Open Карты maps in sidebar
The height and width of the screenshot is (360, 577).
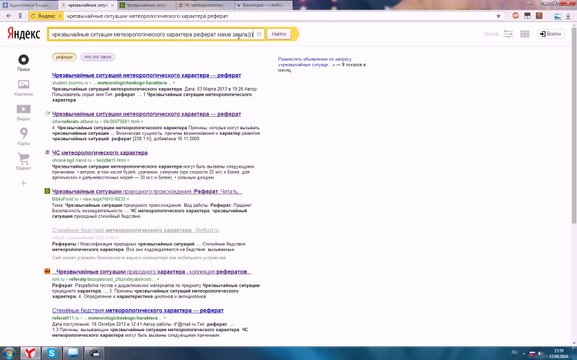point(24,136)
